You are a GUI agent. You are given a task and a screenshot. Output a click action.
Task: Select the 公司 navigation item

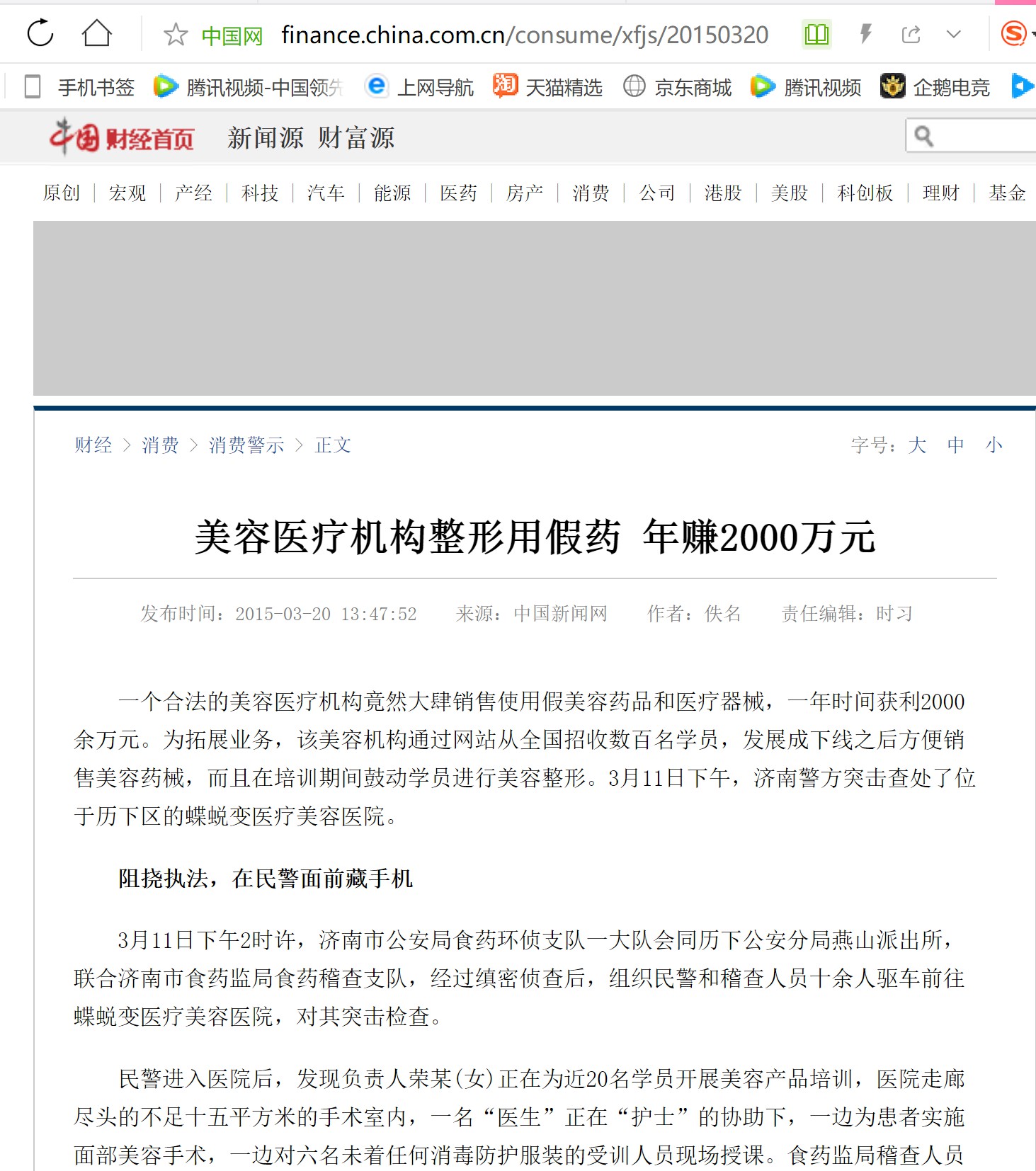(657, 193)
